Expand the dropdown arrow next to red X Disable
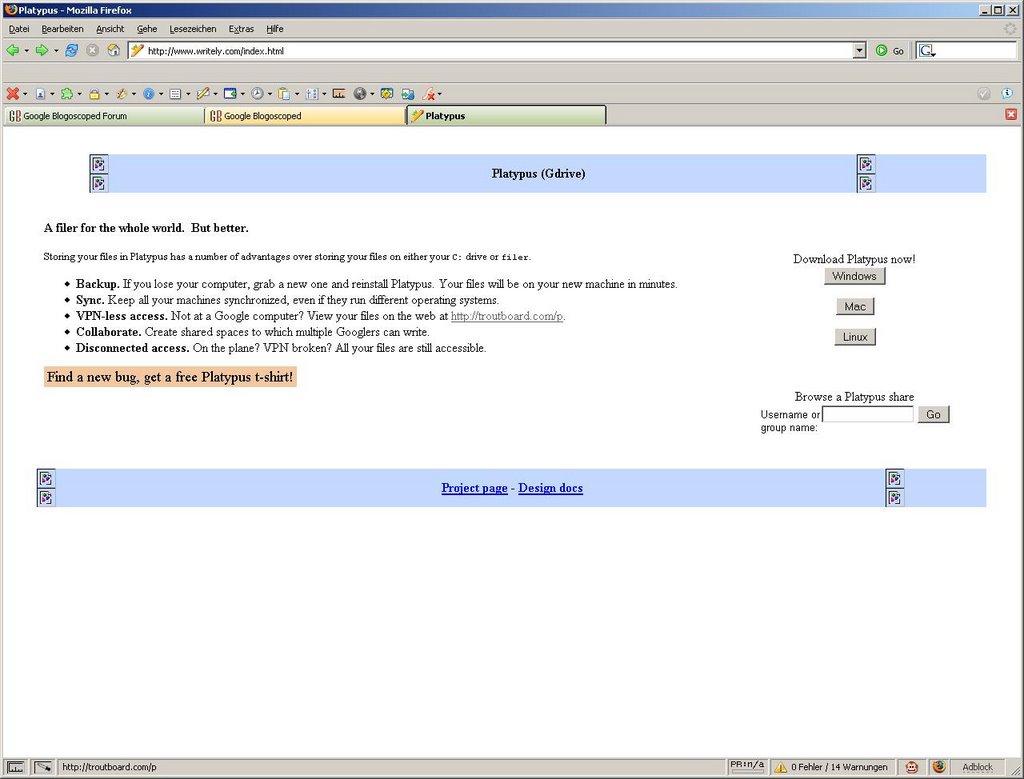Image resolution: width=1024 pixels, height=779 pixels. 25,95
